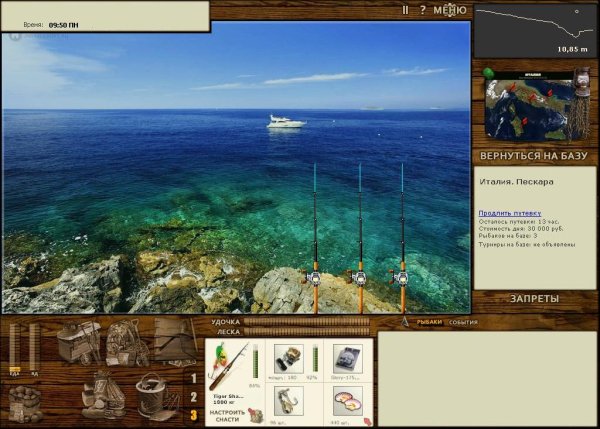Screen dimensions: 600x429
Task: Follow the Продлить путевку link
Action: (510, 213)
